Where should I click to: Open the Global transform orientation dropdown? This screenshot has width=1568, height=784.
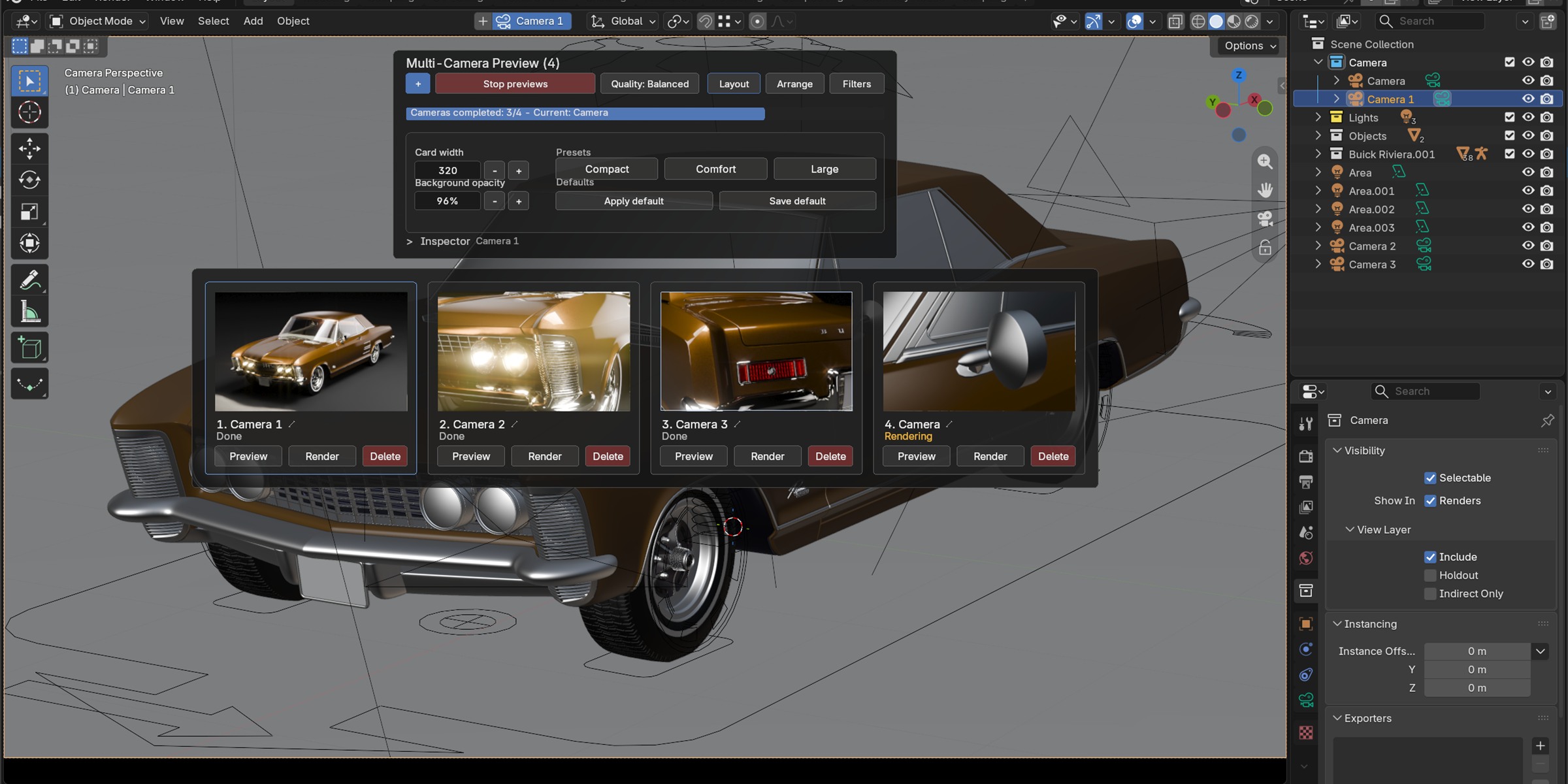point(623,21)
